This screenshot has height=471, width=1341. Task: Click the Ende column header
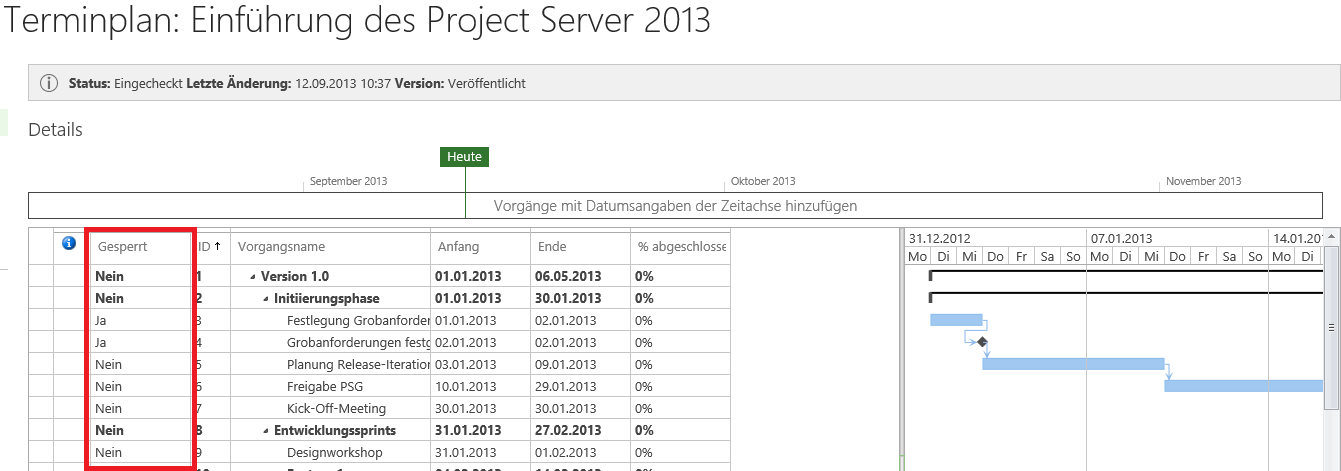tap(552, 246)
